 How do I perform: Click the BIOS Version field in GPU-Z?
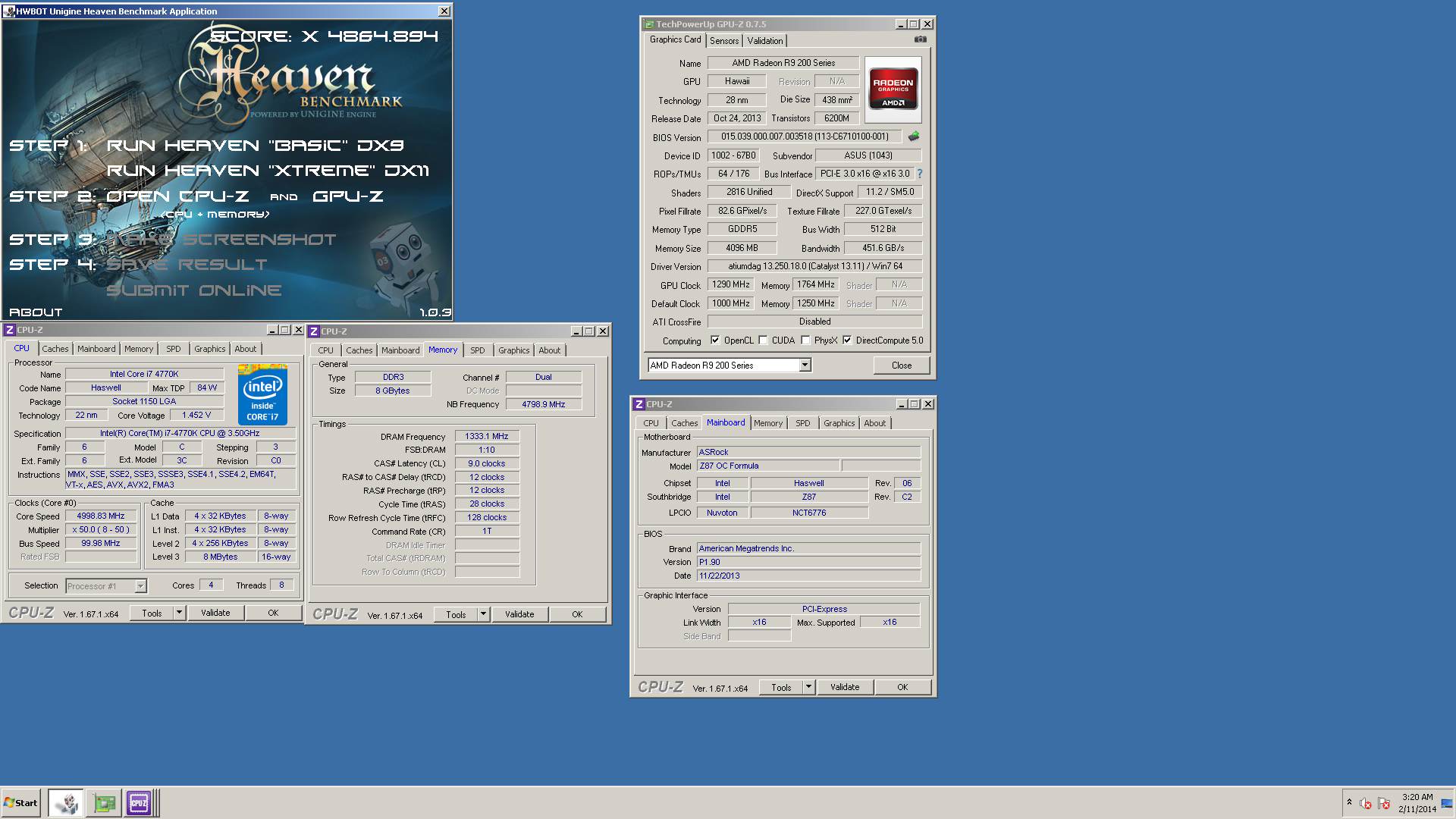pos(805,136)
